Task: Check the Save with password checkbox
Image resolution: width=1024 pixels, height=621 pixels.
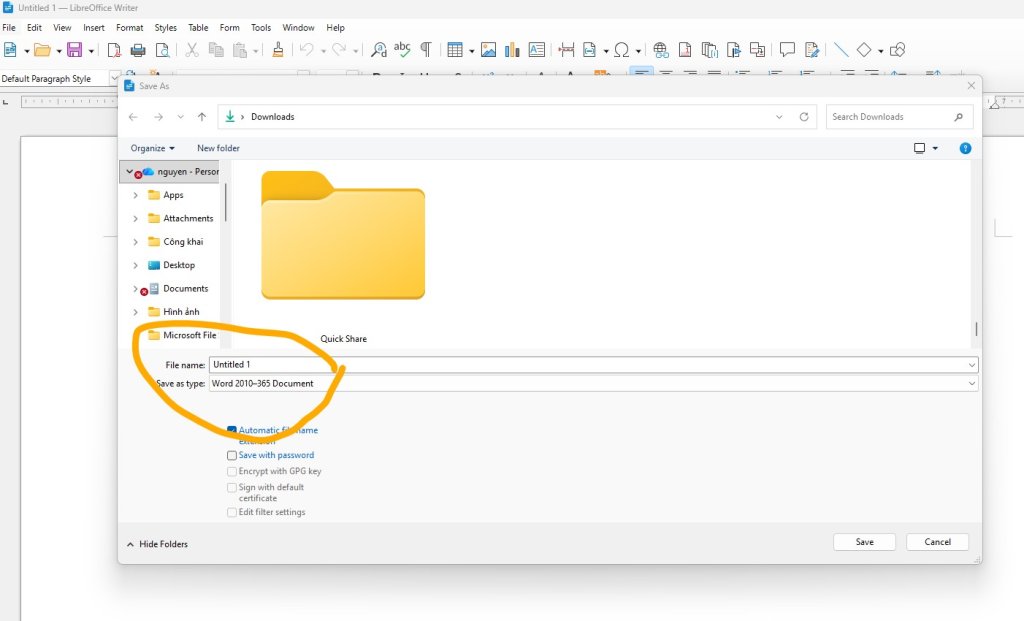Action: 232,455
